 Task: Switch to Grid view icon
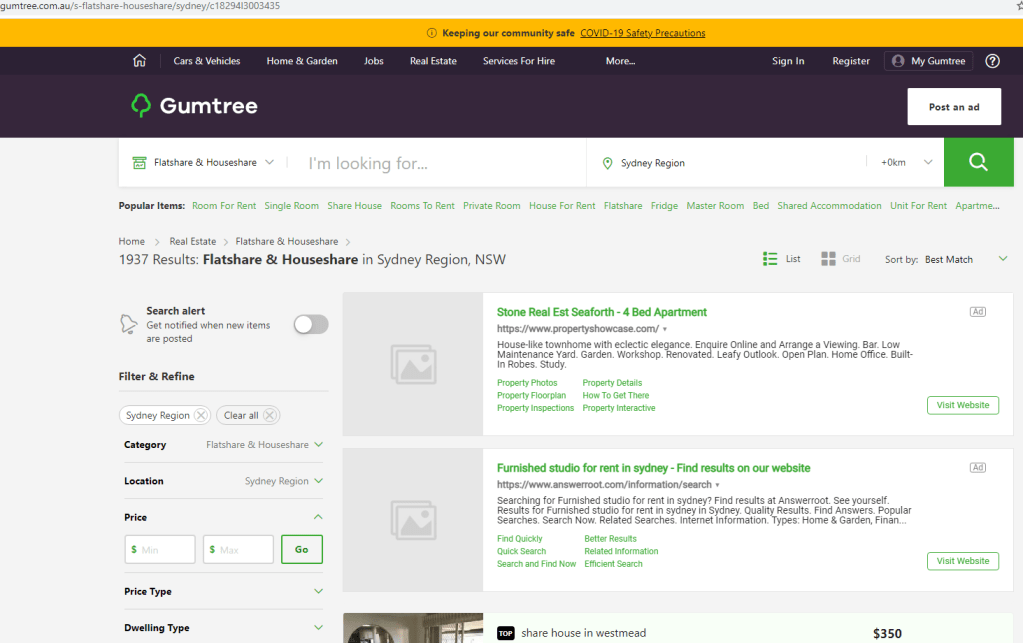[x=828, y=259]
